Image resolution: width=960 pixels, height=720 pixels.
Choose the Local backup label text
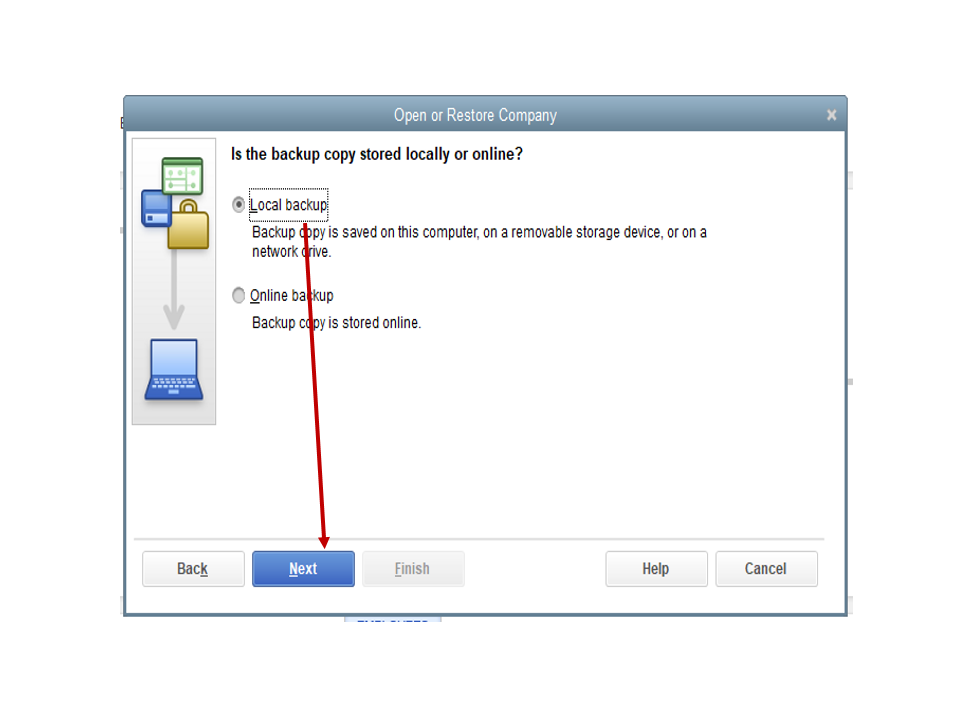tap(288, 204)
